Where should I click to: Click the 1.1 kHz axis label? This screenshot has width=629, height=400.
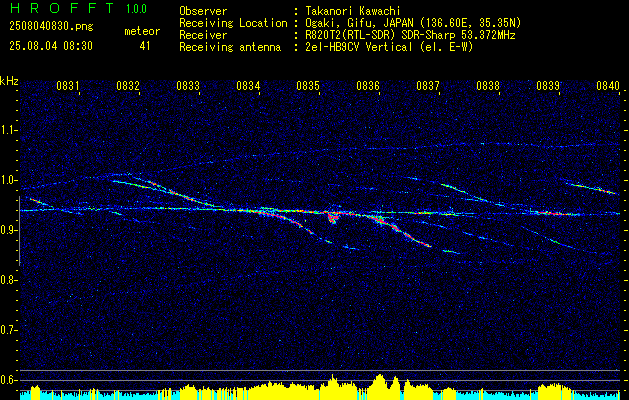[8, 130]
